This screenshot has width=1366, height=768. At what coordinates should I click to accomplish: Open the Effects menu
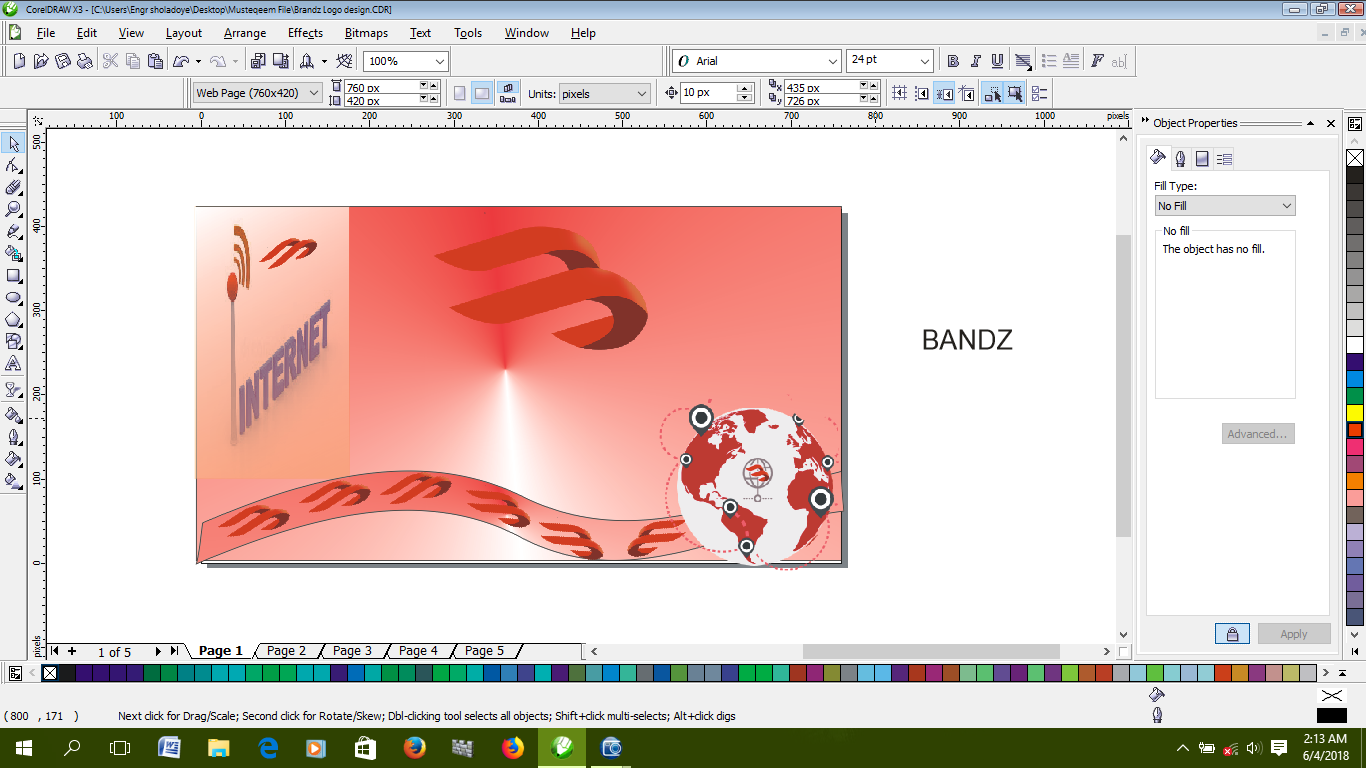(305, 33)
